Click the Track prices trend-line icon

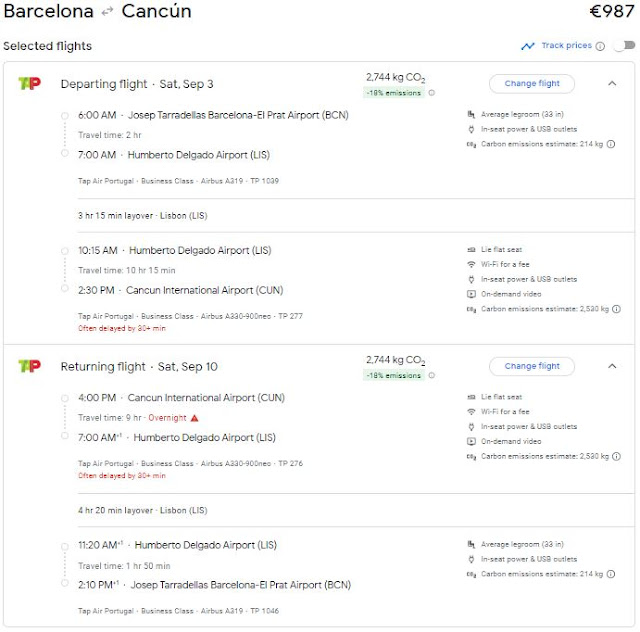(527, 46)
